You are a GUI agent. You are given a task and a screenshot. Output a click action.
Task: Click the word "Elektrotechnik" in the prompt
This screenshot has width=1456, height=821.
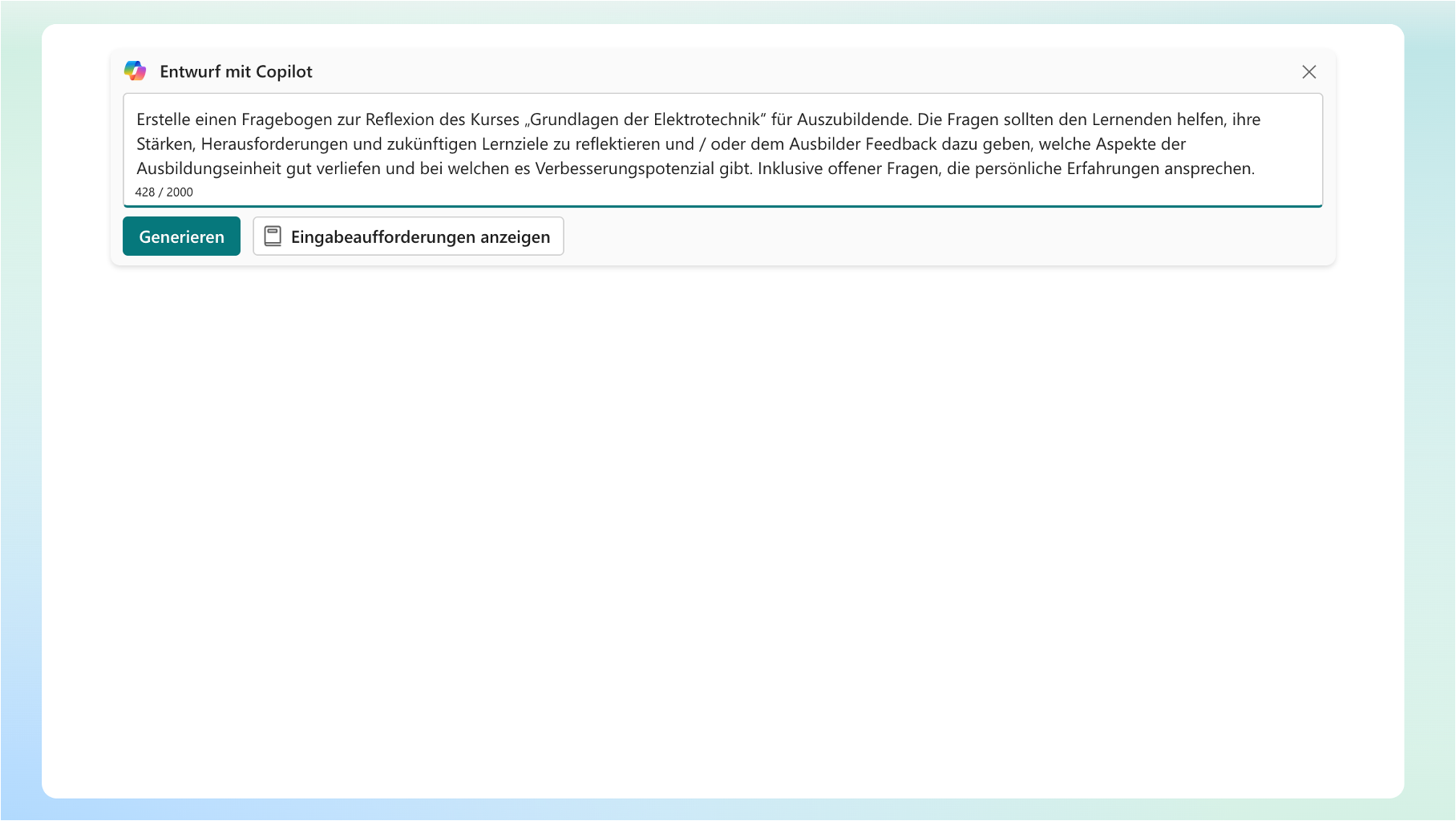click(x=706, y=120)
